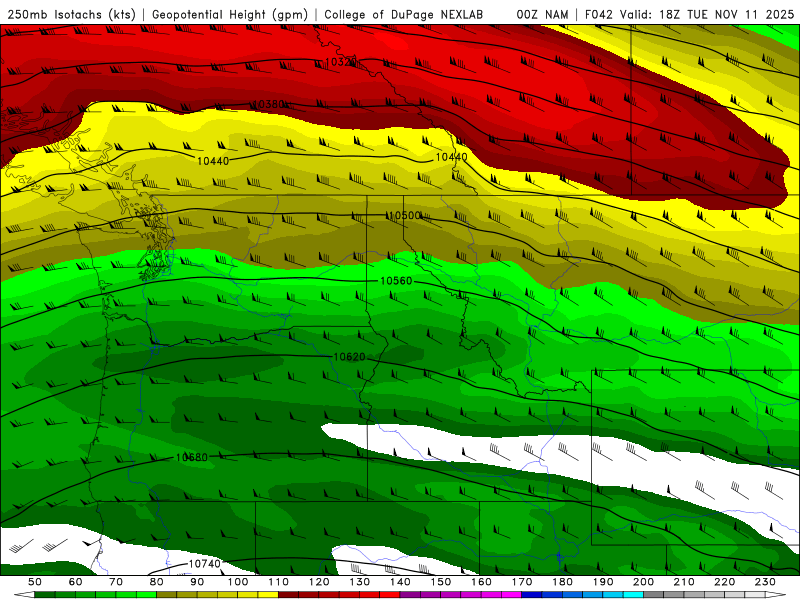Click the 50 knot scale label

pos(35,582)
